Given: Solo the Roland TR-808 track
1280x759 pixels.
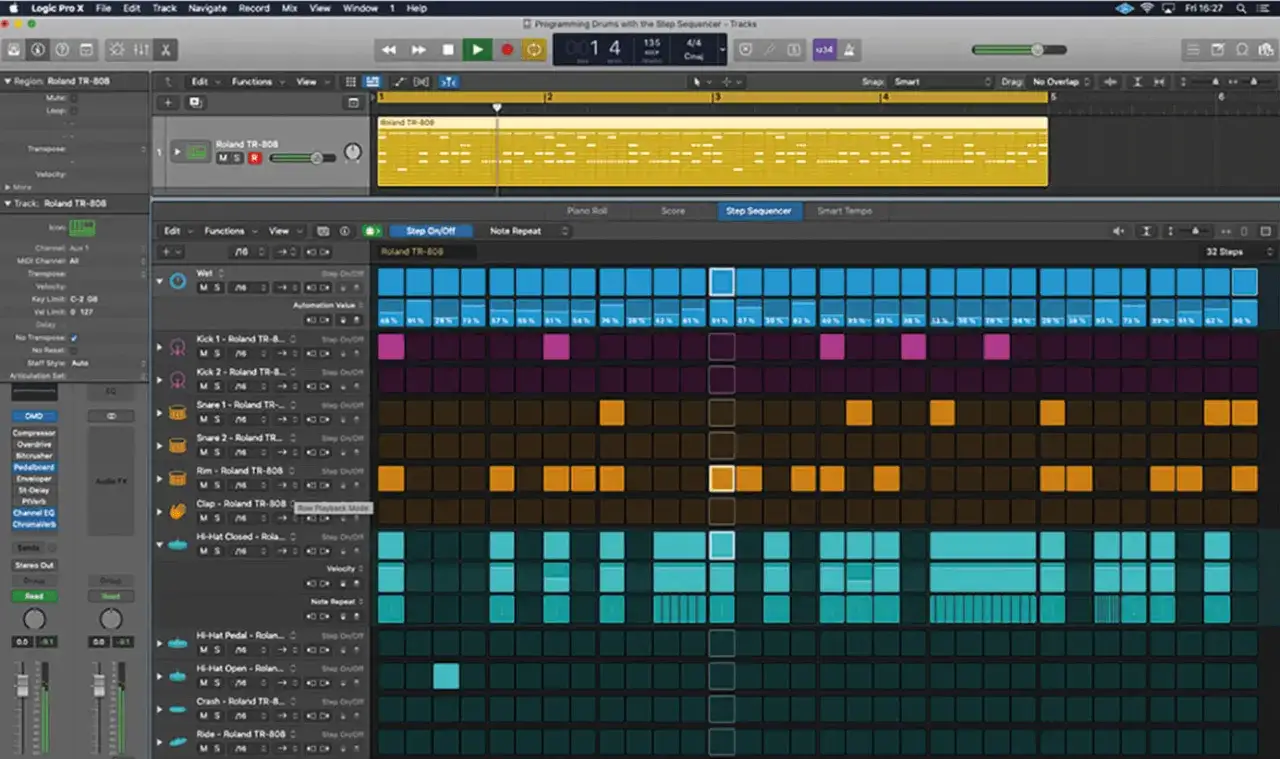Looking at the screenshot, I should [x=238, y=158].
